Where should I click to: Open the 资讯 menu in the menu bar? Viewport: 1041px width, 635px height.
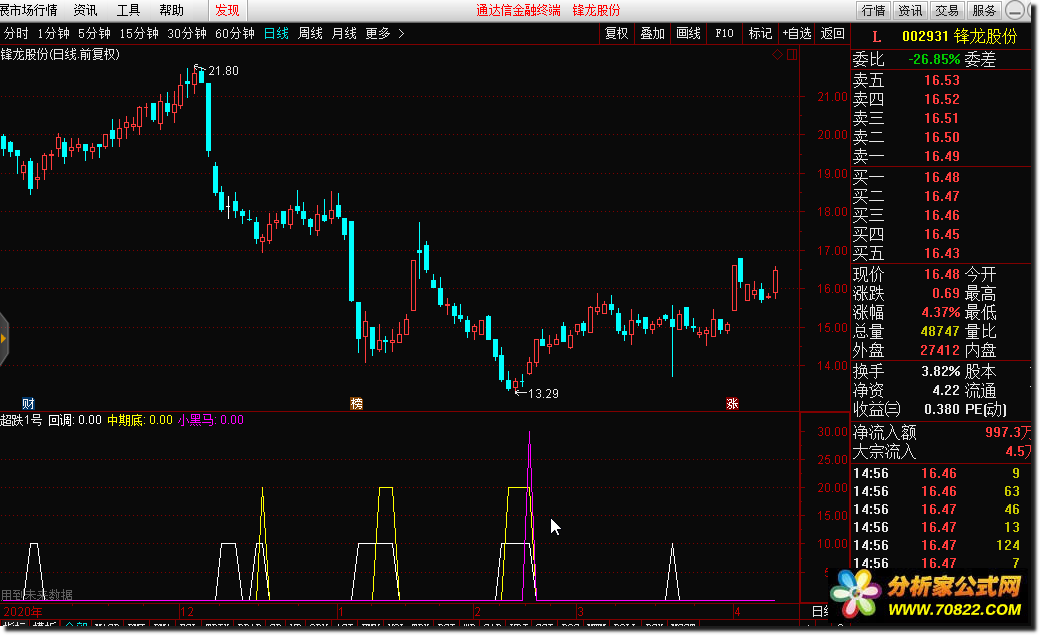pyautogui.click(x=85, y=11)
